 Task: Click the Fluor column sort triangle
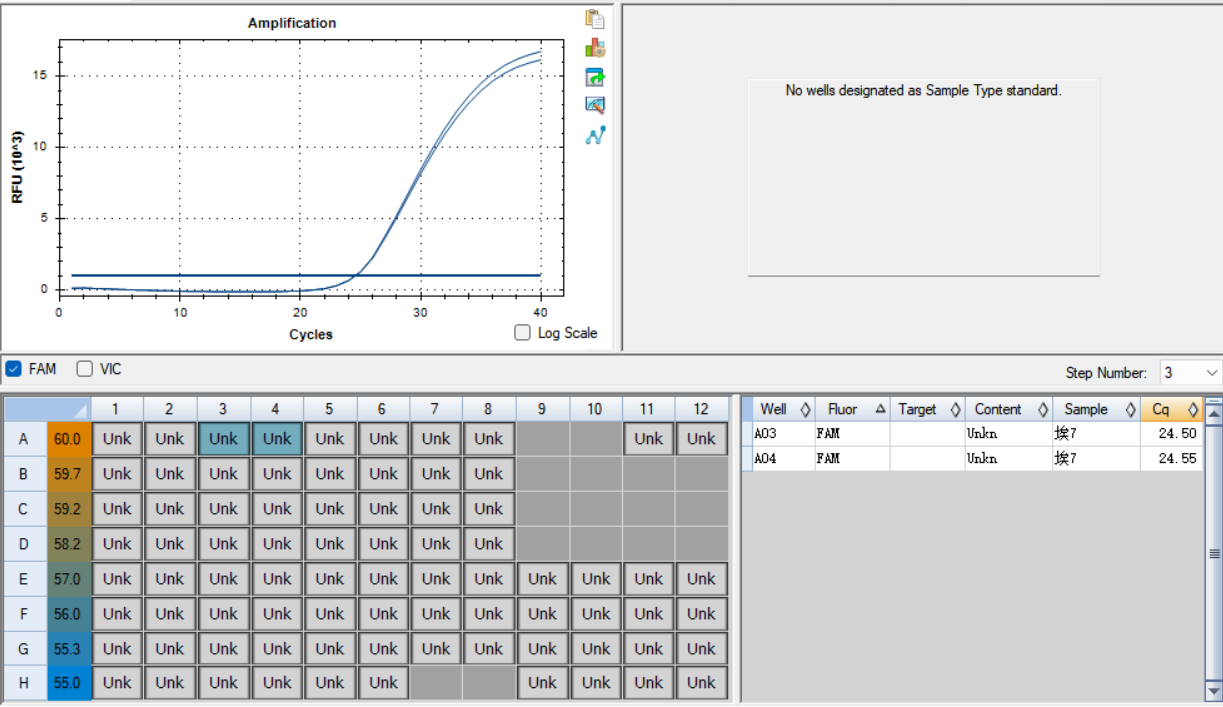click(x=880, y=409)
